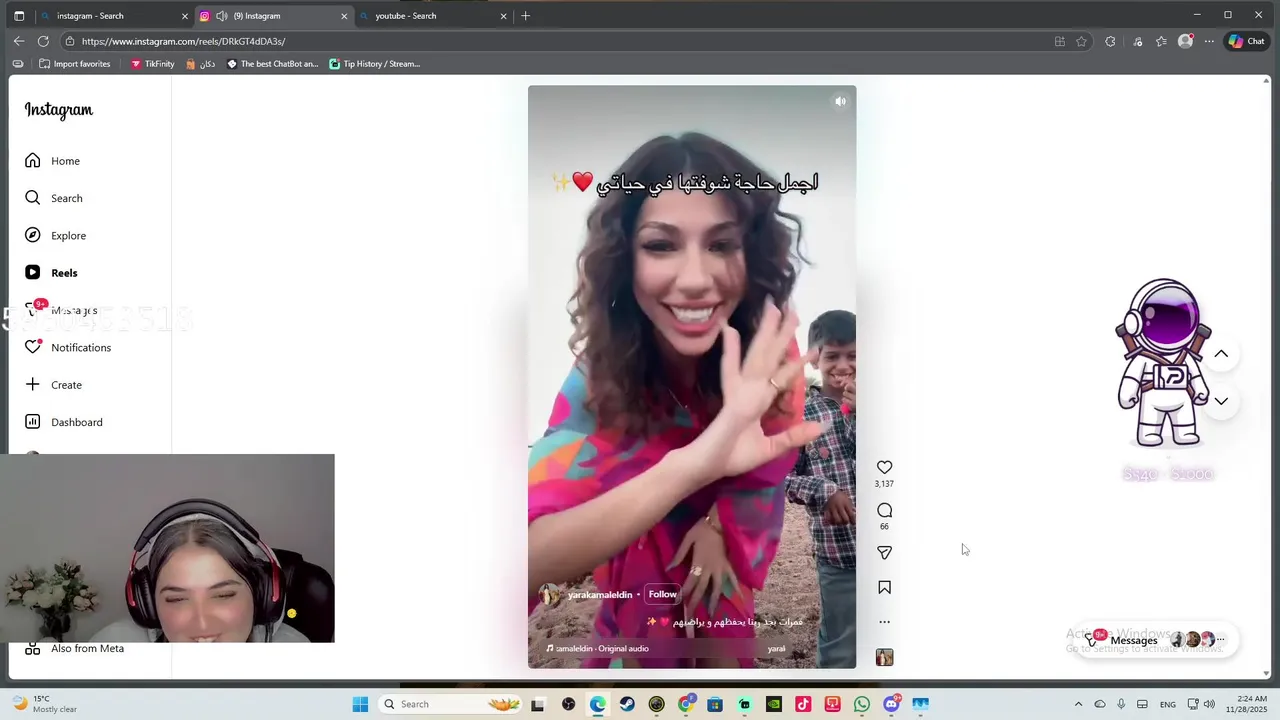1280x720 pixels.
Task: Open WhatsApp from the taskbar
Action: pyautogui.click(x=862, y=704)
